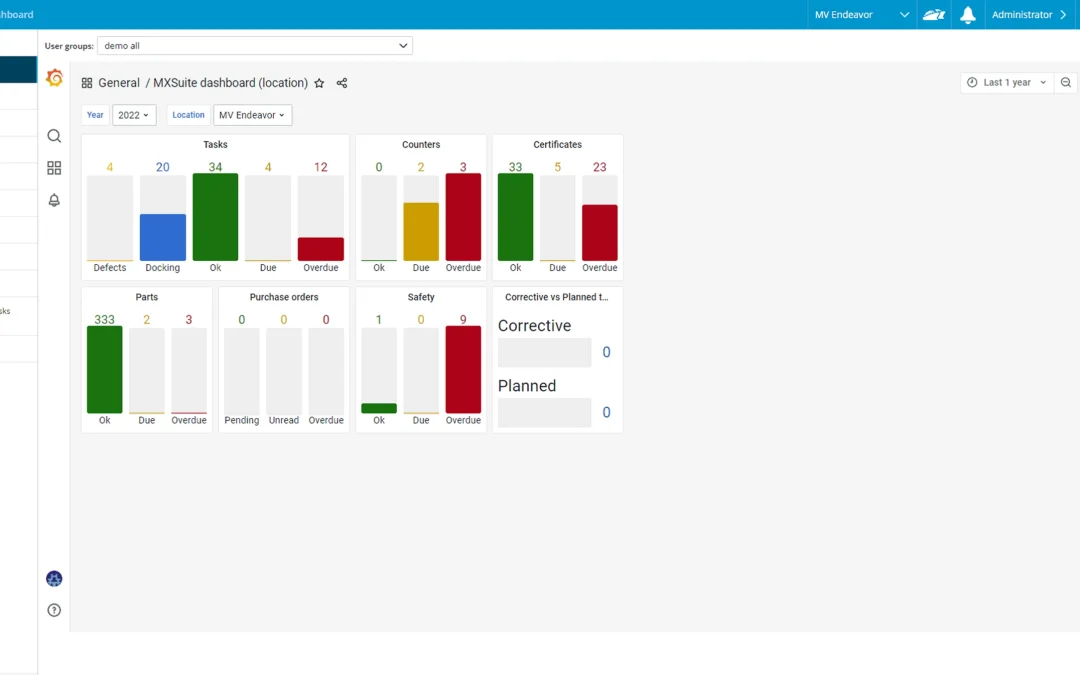Open the dashboards browser icon

tap(54, 167)
